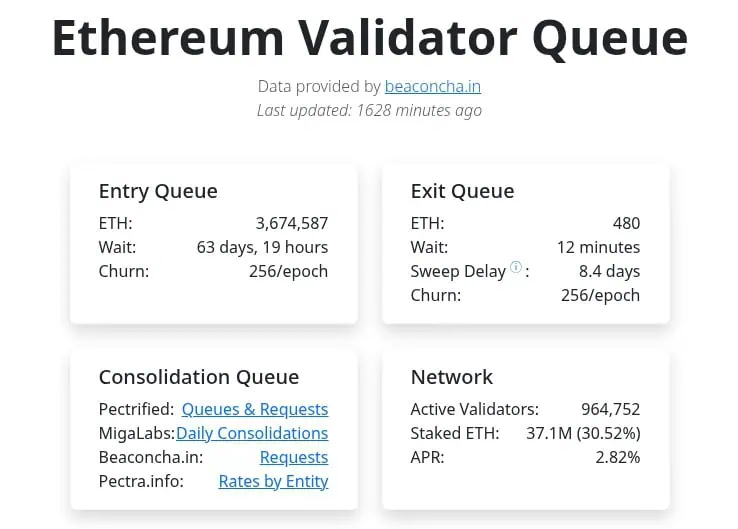Click the Entry Queue ETH value 3,674,587

292,223
